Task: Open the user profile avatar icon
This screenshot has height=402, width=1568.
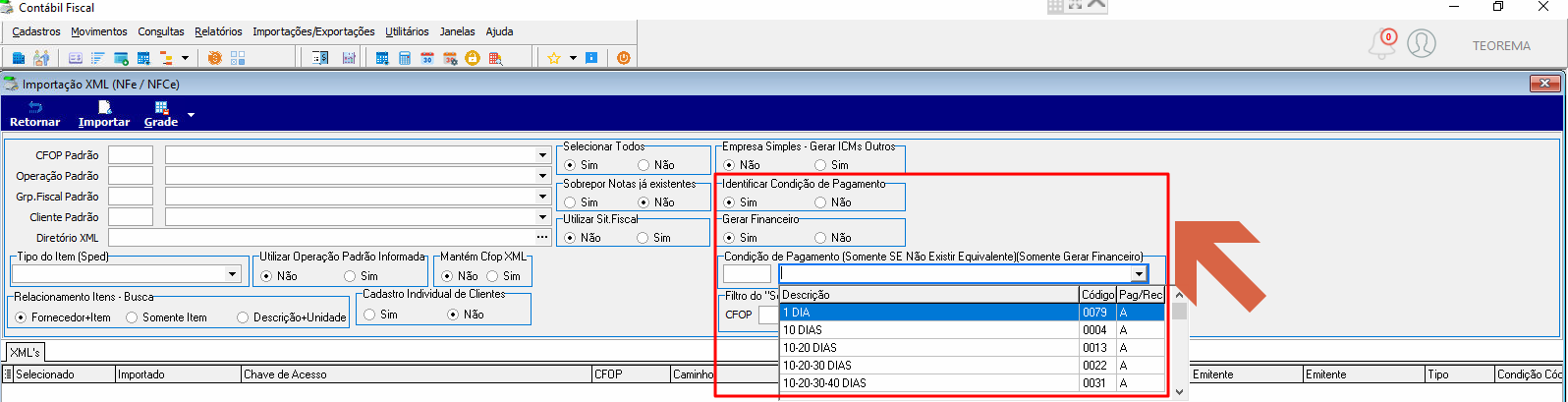Action: pos(1422,43)
